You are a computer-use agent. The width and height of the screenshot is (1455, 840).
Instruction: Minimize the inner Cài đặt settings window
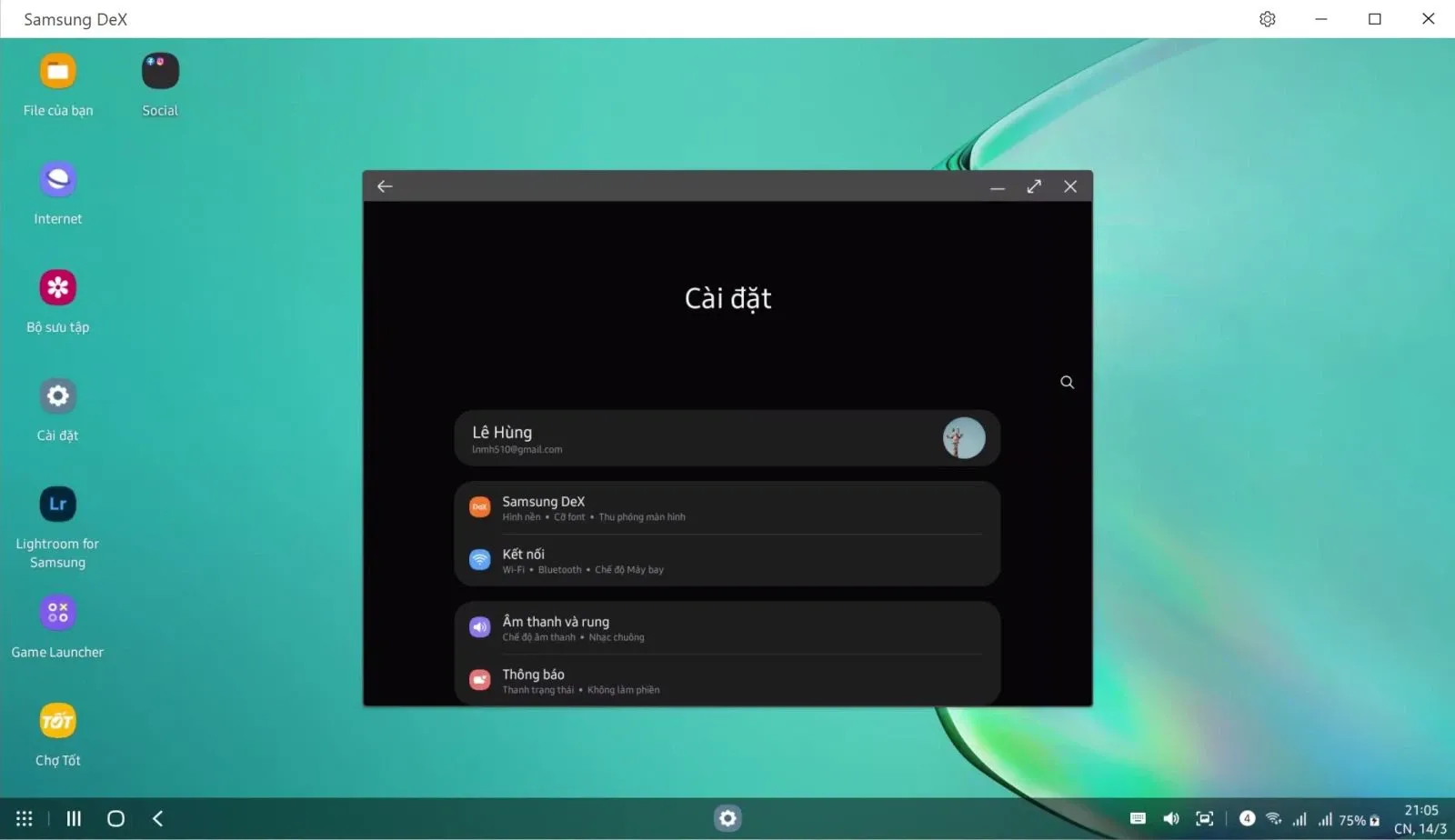click(x=998, y=186)
